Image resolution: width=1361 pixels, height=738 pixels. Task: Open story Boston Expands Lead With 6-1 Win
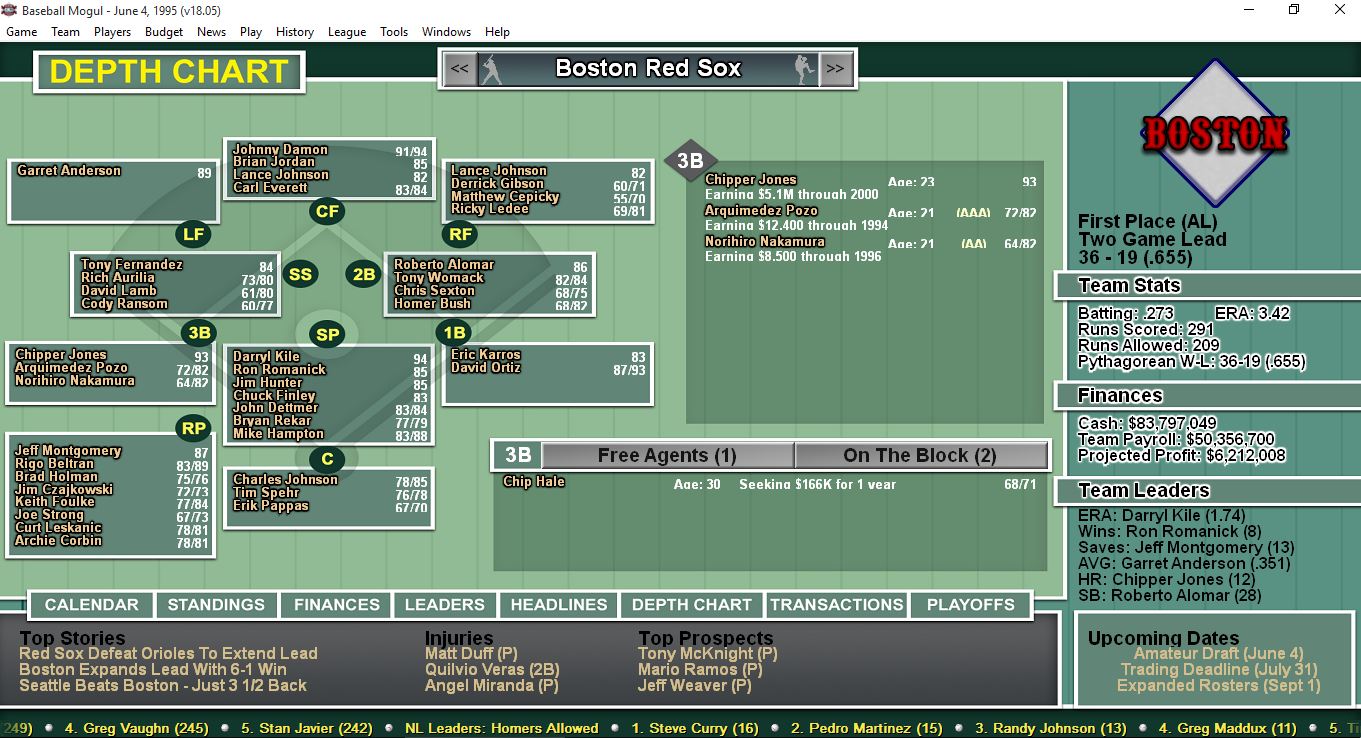153,670
